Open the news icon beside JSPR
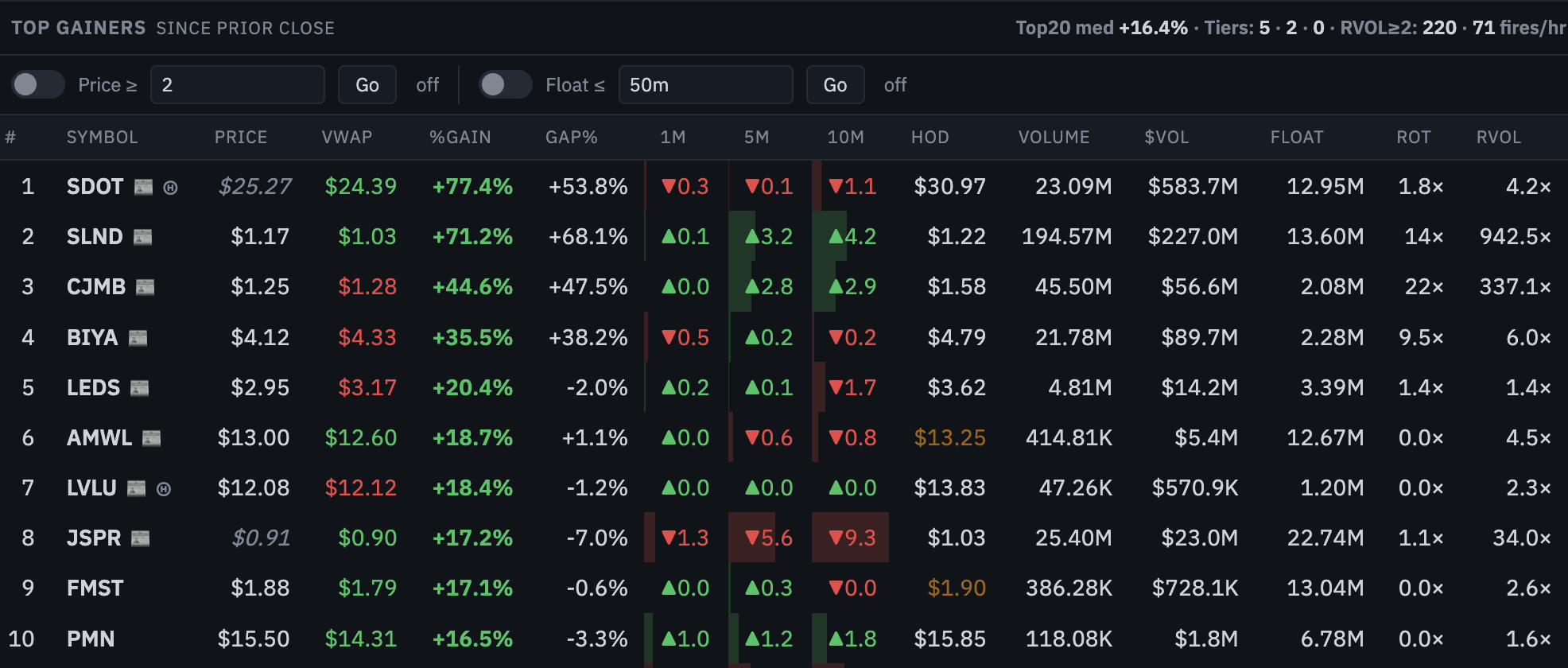The width and height of the screenshot is (1568, 668). click(140, 538)
